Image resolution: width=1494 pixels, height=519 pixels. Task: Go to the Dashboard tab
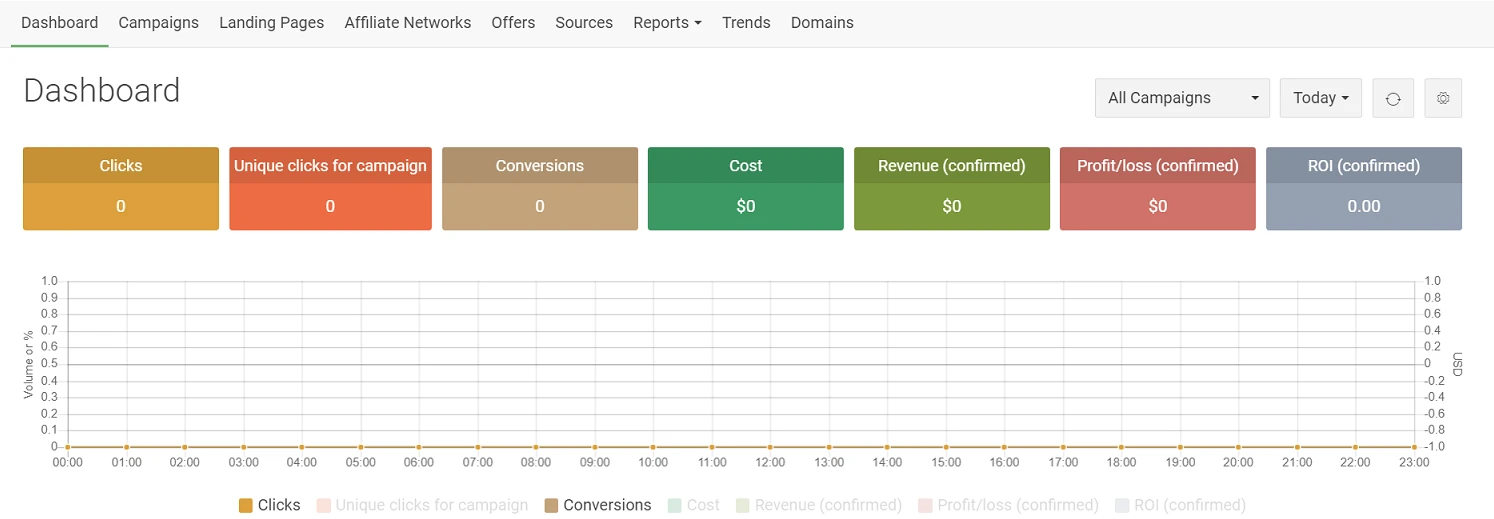pyautogui.click(x=60, y=22)
